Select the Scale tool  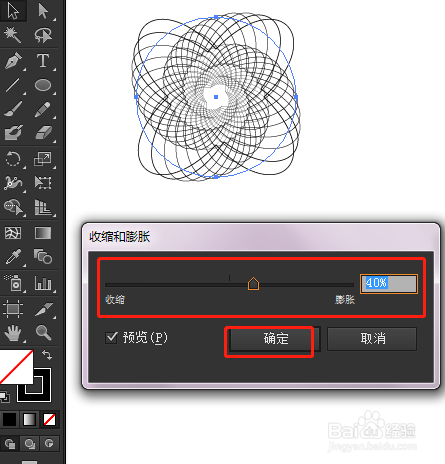[43, 159]
